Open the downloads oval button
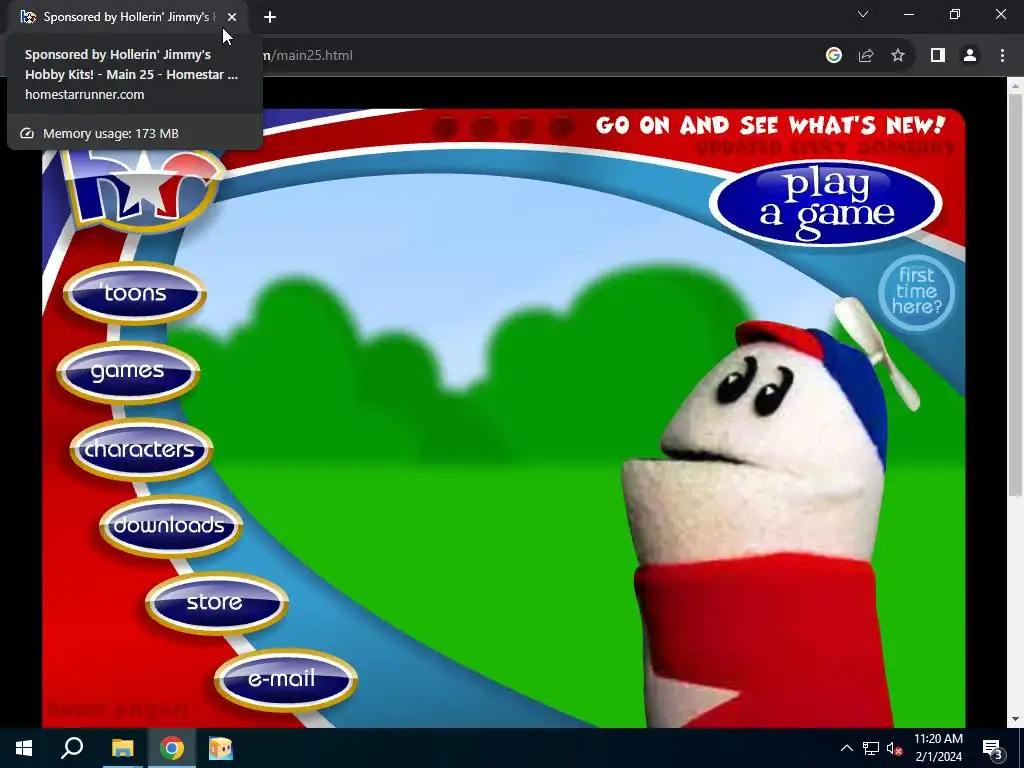1024x768 pixels. click(170, 526)
